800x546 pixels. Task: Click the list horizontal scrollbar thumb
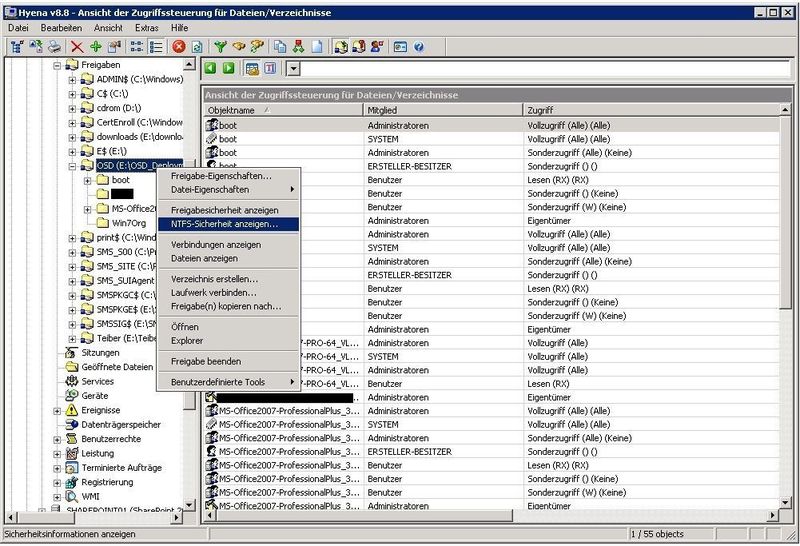click(364, 516)
